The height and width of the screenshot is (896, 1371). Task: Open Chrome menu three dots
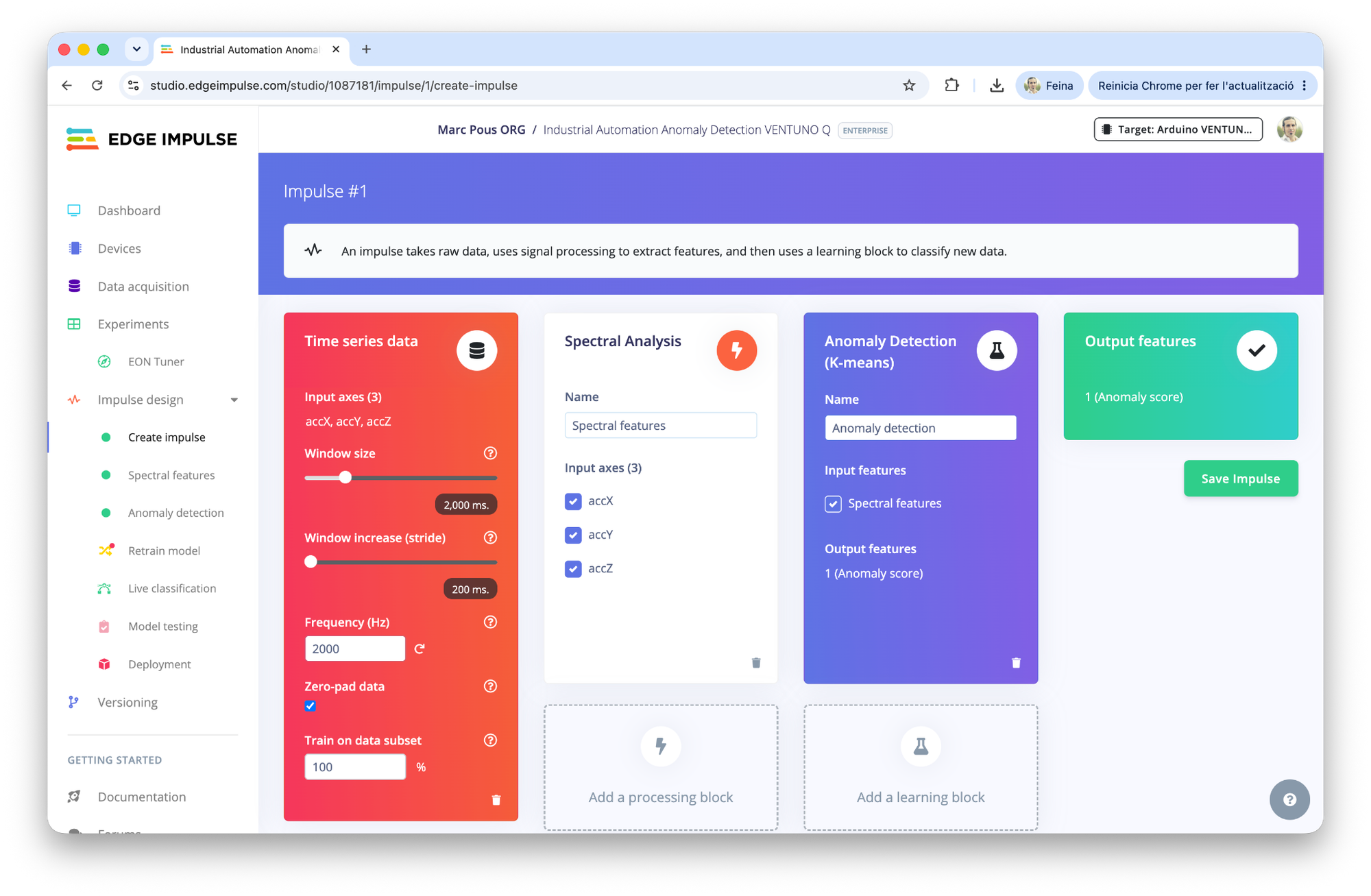click(1305, 86)
